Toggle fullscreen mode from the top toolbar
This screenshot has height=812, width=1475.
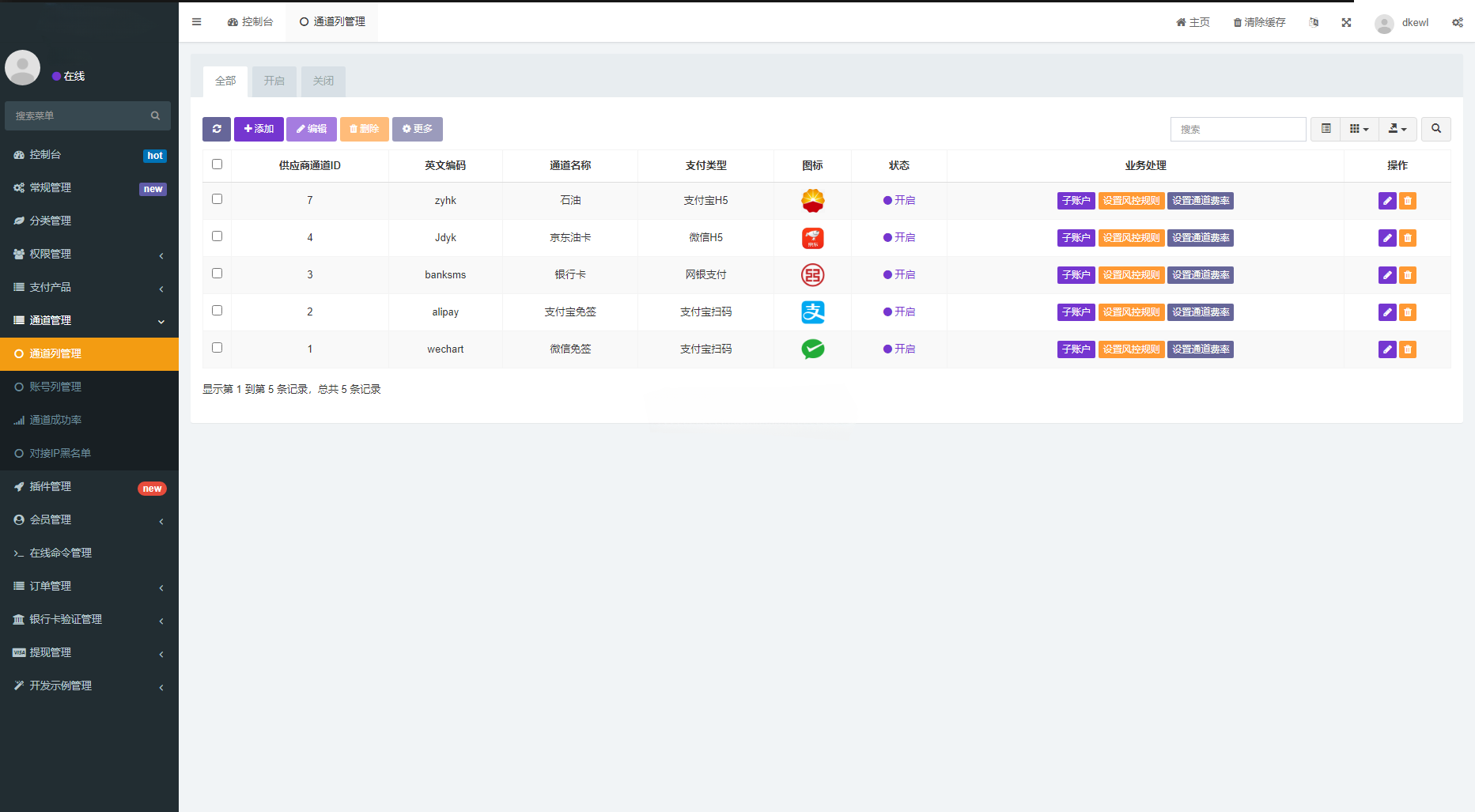[1347, 22]
